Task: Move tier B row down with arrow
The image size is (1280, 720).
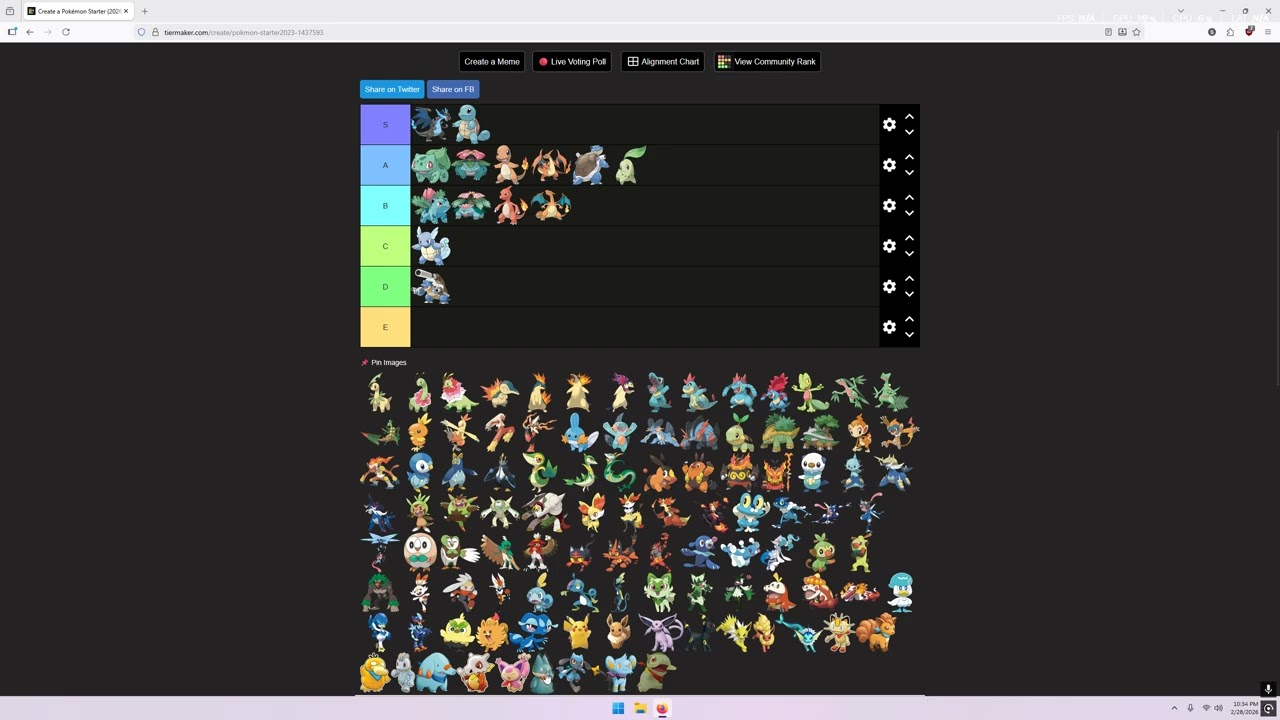Action: tap(909, 213)
